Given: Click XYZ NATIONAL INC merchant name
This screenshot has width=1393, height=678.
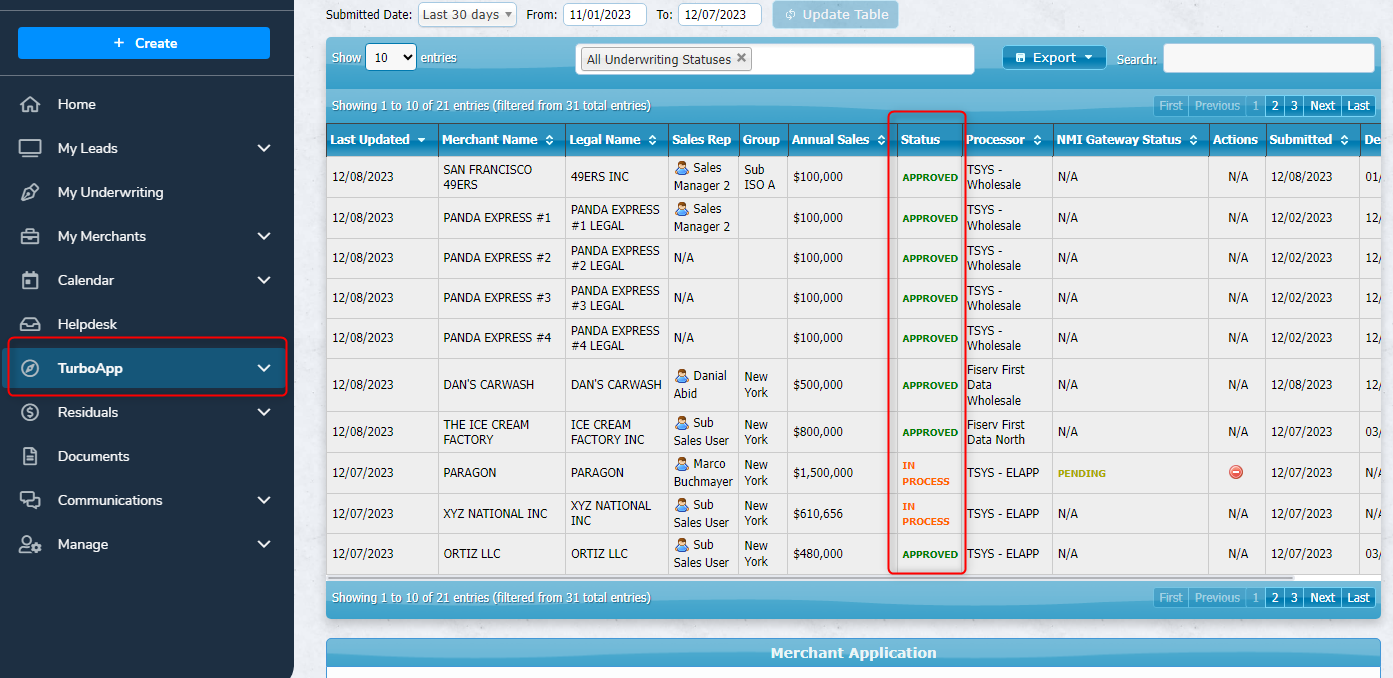Looking at the screenshot, I should point(495,513).
